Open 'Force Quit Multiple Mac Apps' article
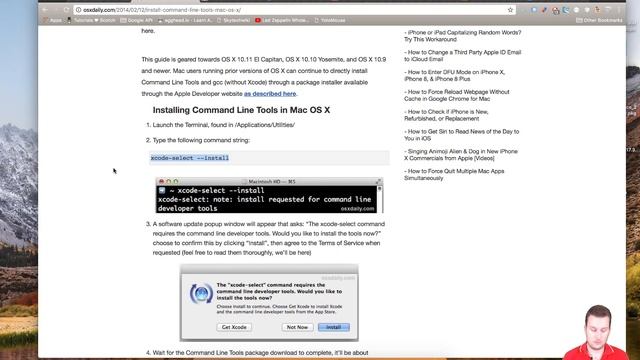The image size is (640, 360). click(454, 174)
